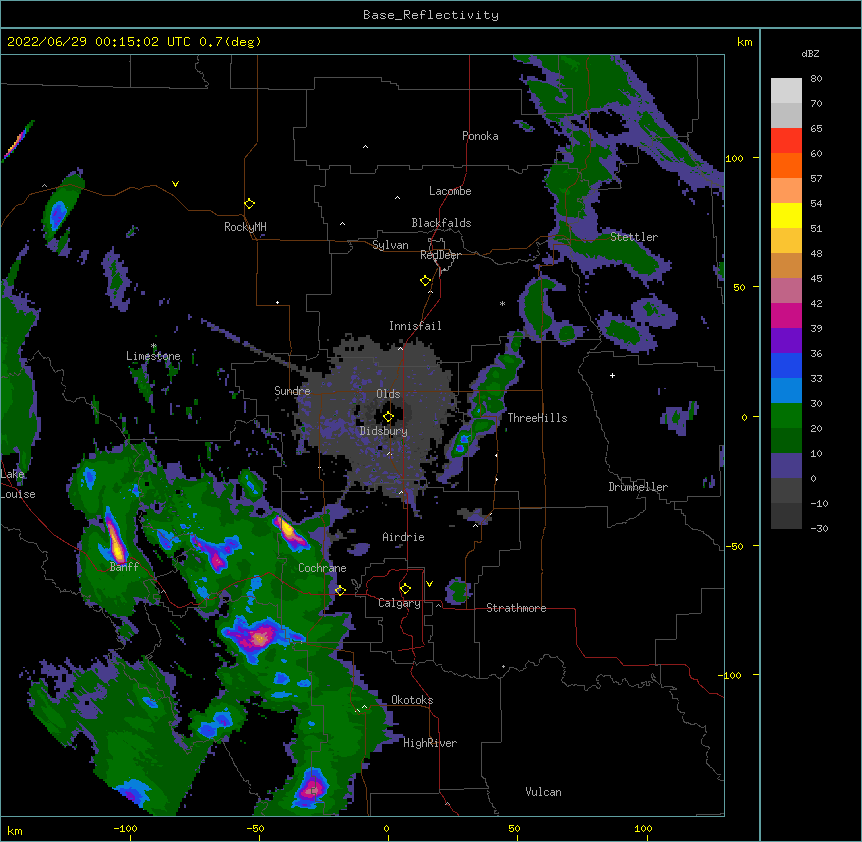Click the top-right km unit label
Screen dimensions: 862x842
click(744, 42)
